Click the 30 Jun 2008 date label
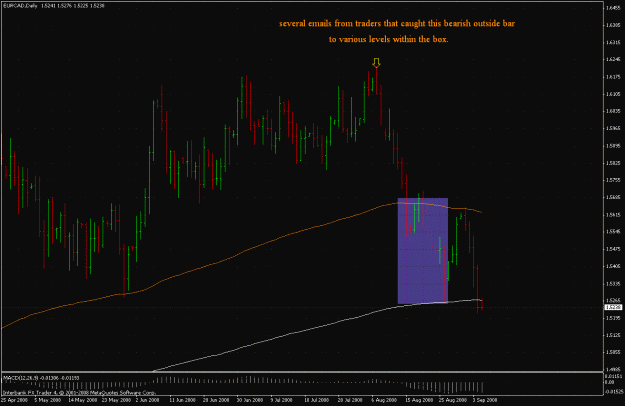 coord(250,400)
